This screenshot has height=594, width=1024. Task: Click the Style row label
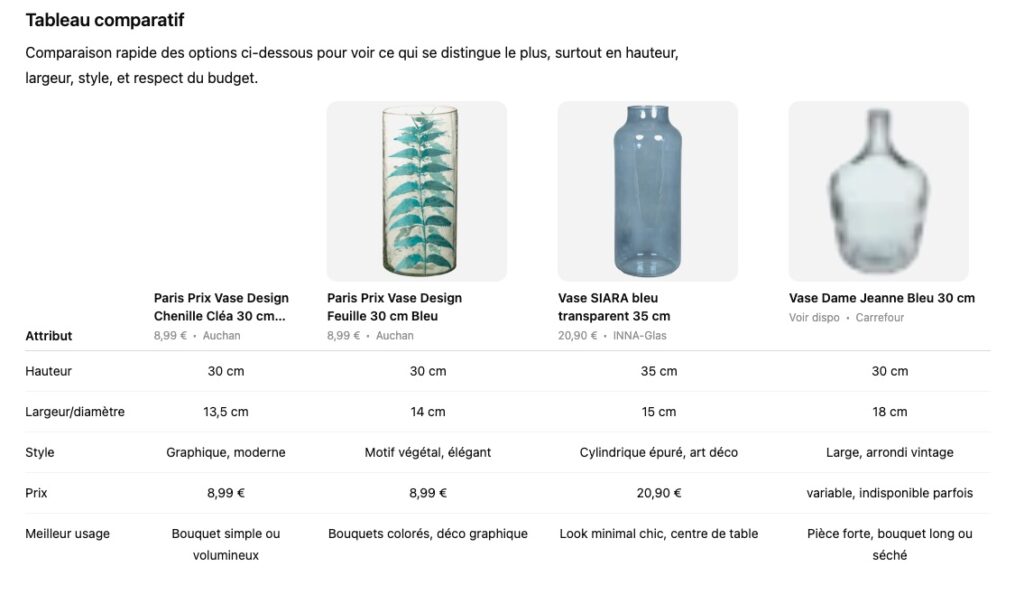point(40,453)
